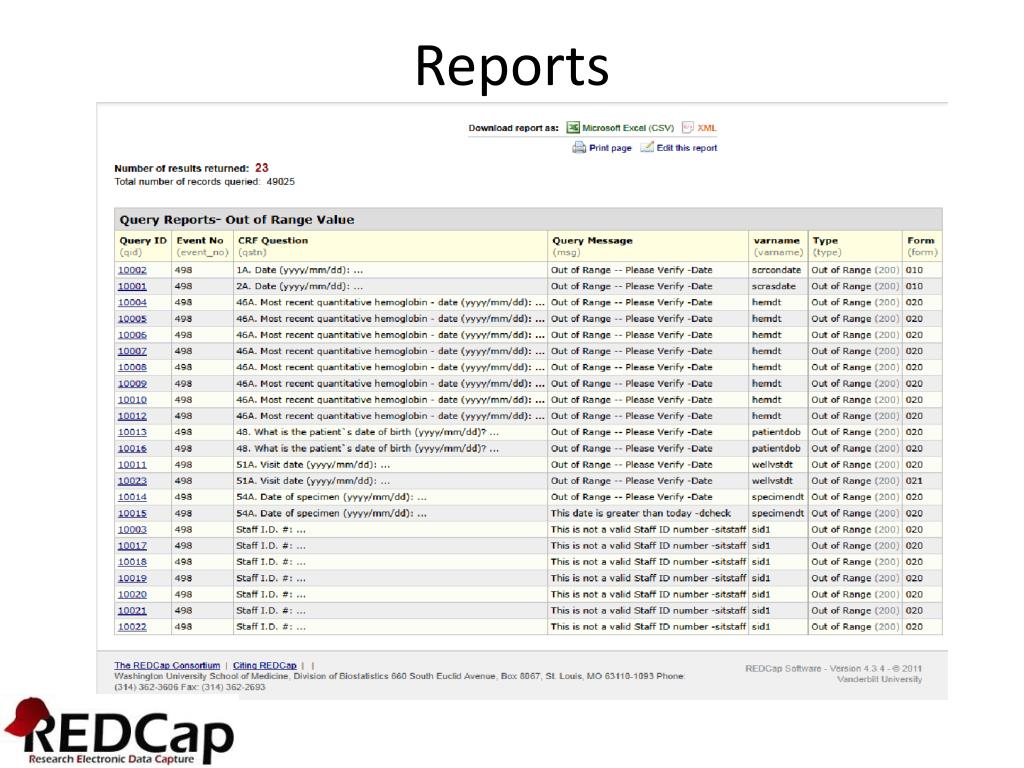Open The REDCap Consortium link
This screenshot has width=1024, height=768.
point(167,665)
